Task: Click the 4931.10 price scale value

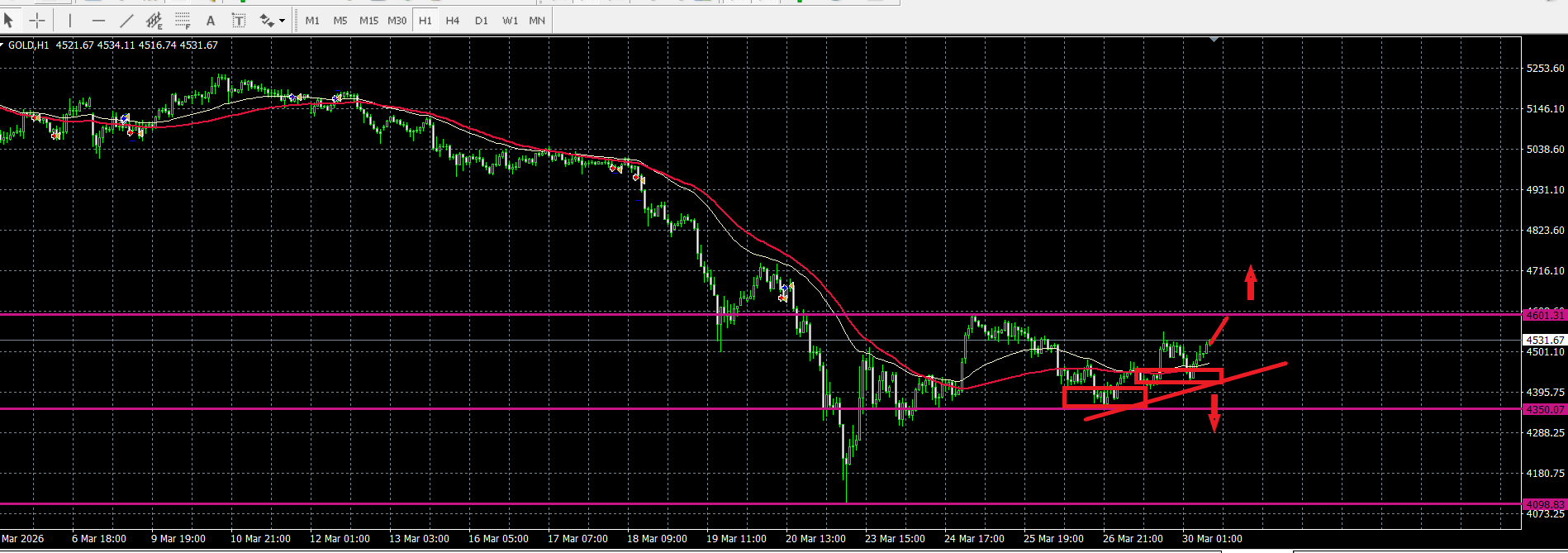Action: click(x=1545, y=190)
